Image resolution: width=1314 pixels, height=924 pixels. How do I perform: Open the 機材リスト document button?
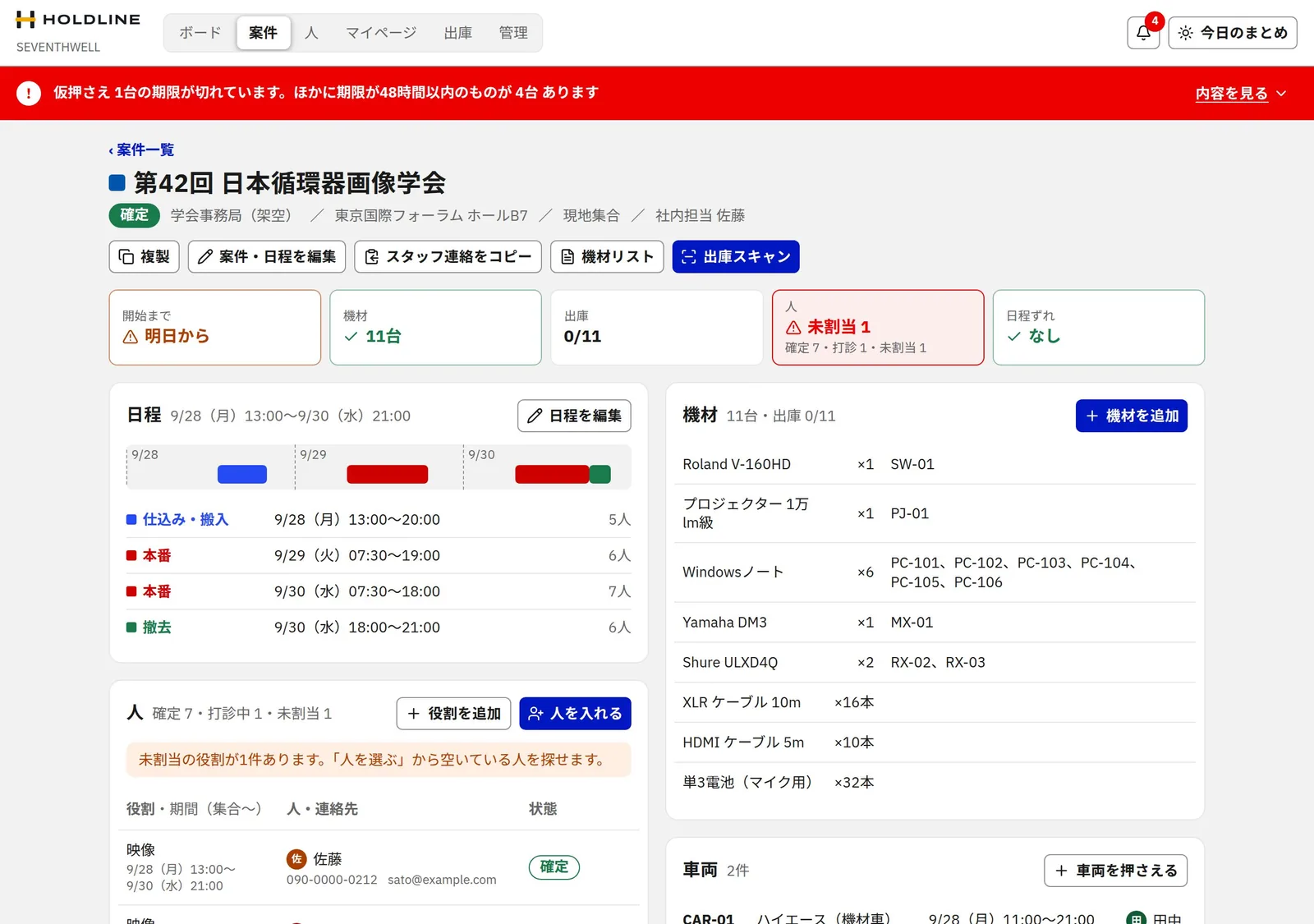tap(607, 257)
